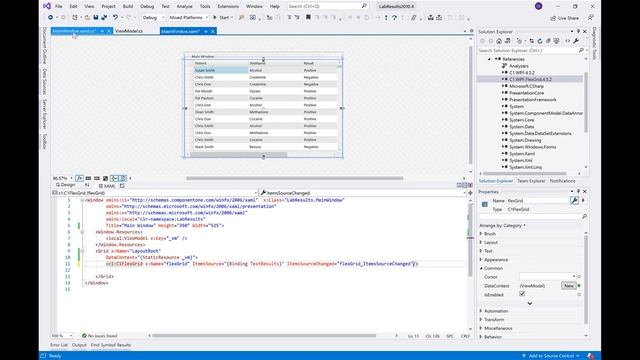Click Solution Explorer View Code icon
Image resolution: width=640 pixels, height=360 pixels.
[567, 41]
